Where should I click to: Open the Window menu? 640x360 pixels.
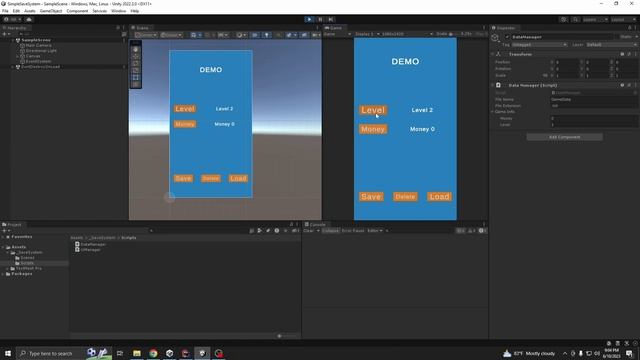[x=118, y=11]
